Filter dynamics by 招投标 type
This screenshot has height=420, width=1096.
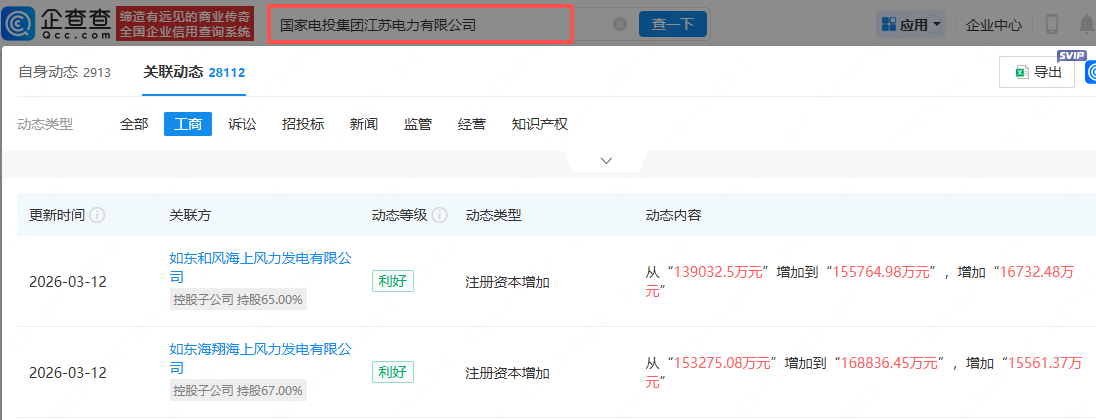tap(303, 124)
